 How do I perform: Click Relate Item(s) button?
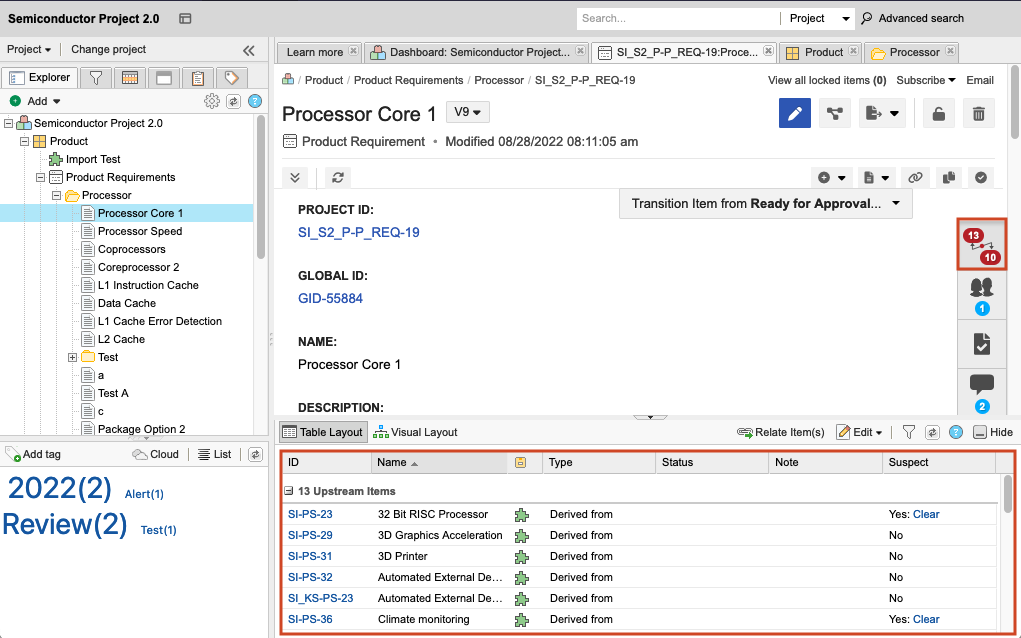[781, 432]
